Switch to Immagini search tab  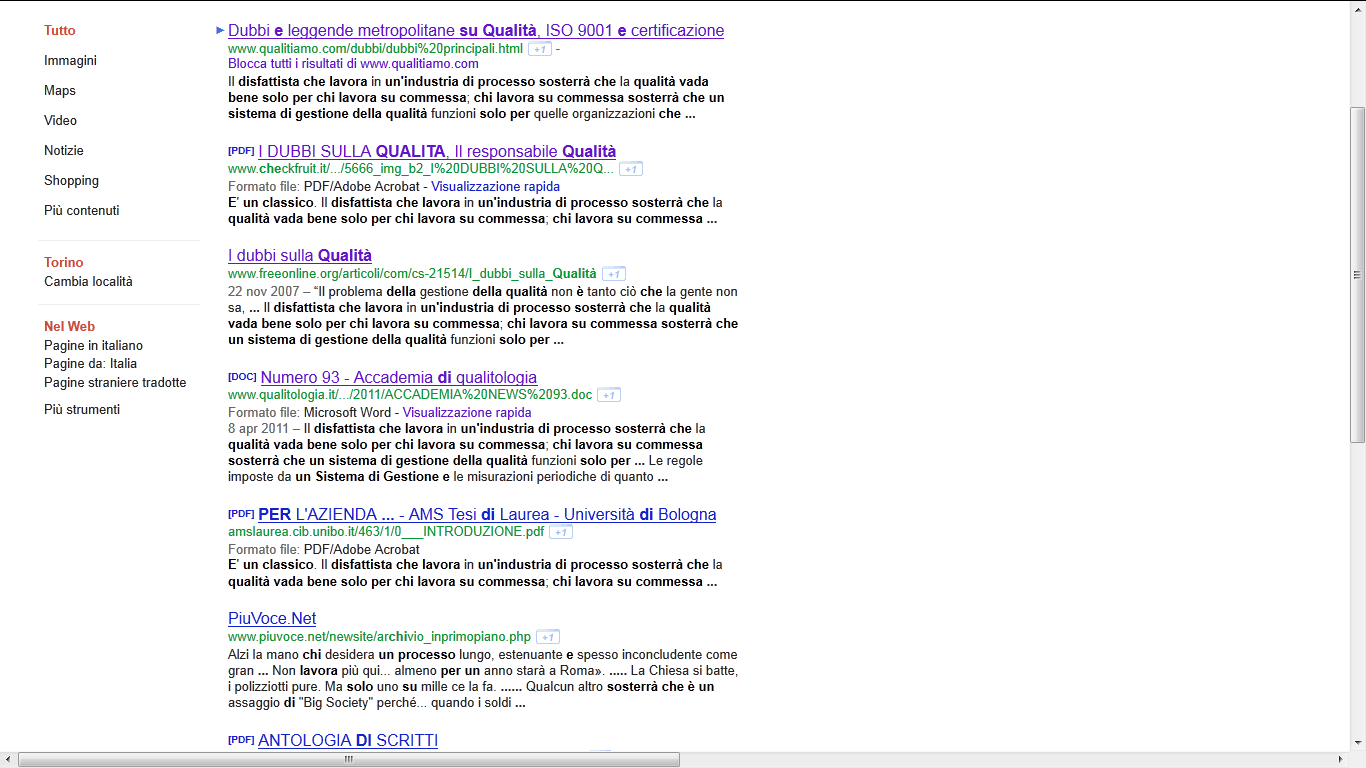[70, 60]
